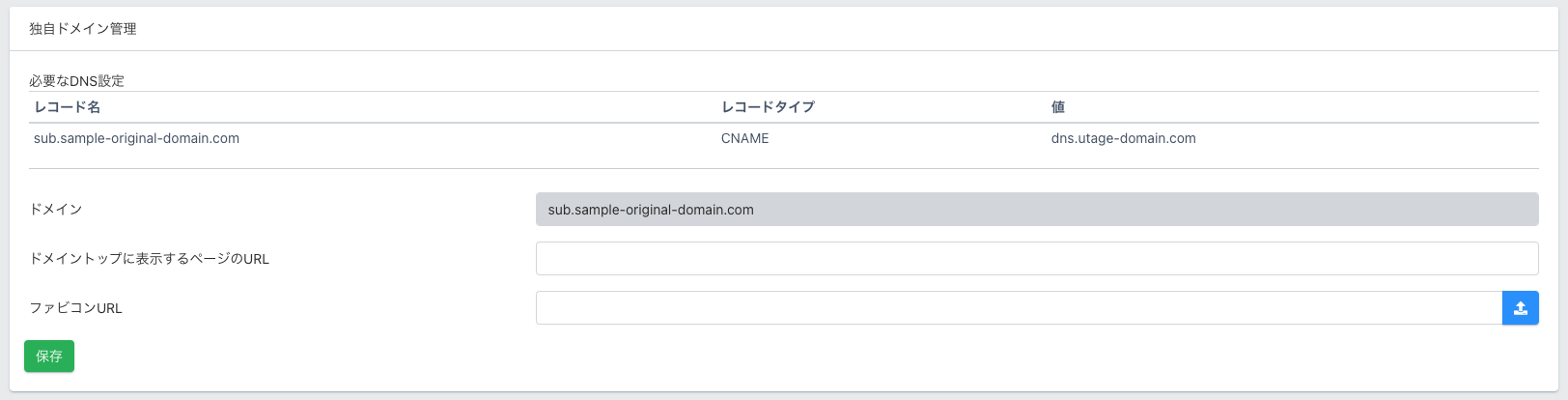
Task: Select the record name cell in DNS table
Action: coord(136,138)
